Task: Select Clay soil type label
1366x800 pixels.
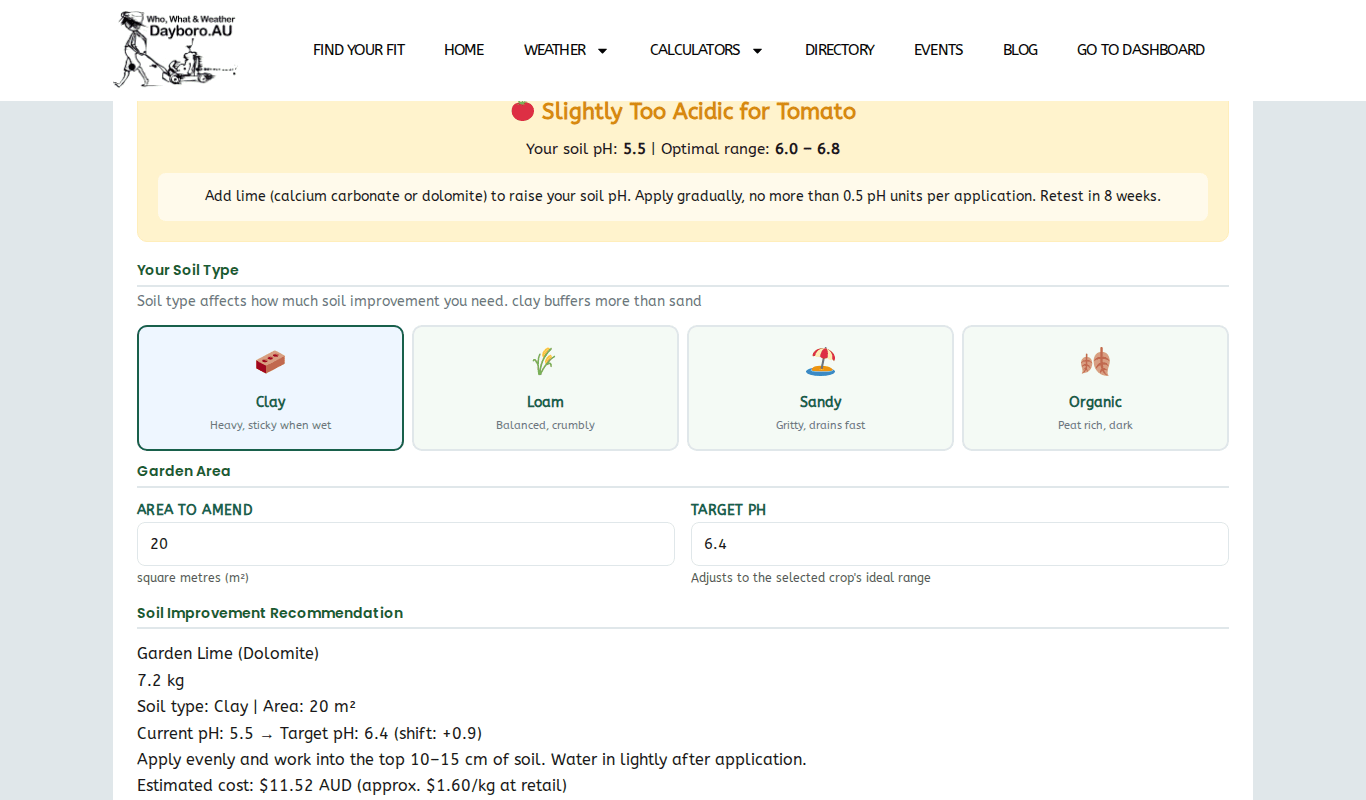Action: tap(270, 402)
